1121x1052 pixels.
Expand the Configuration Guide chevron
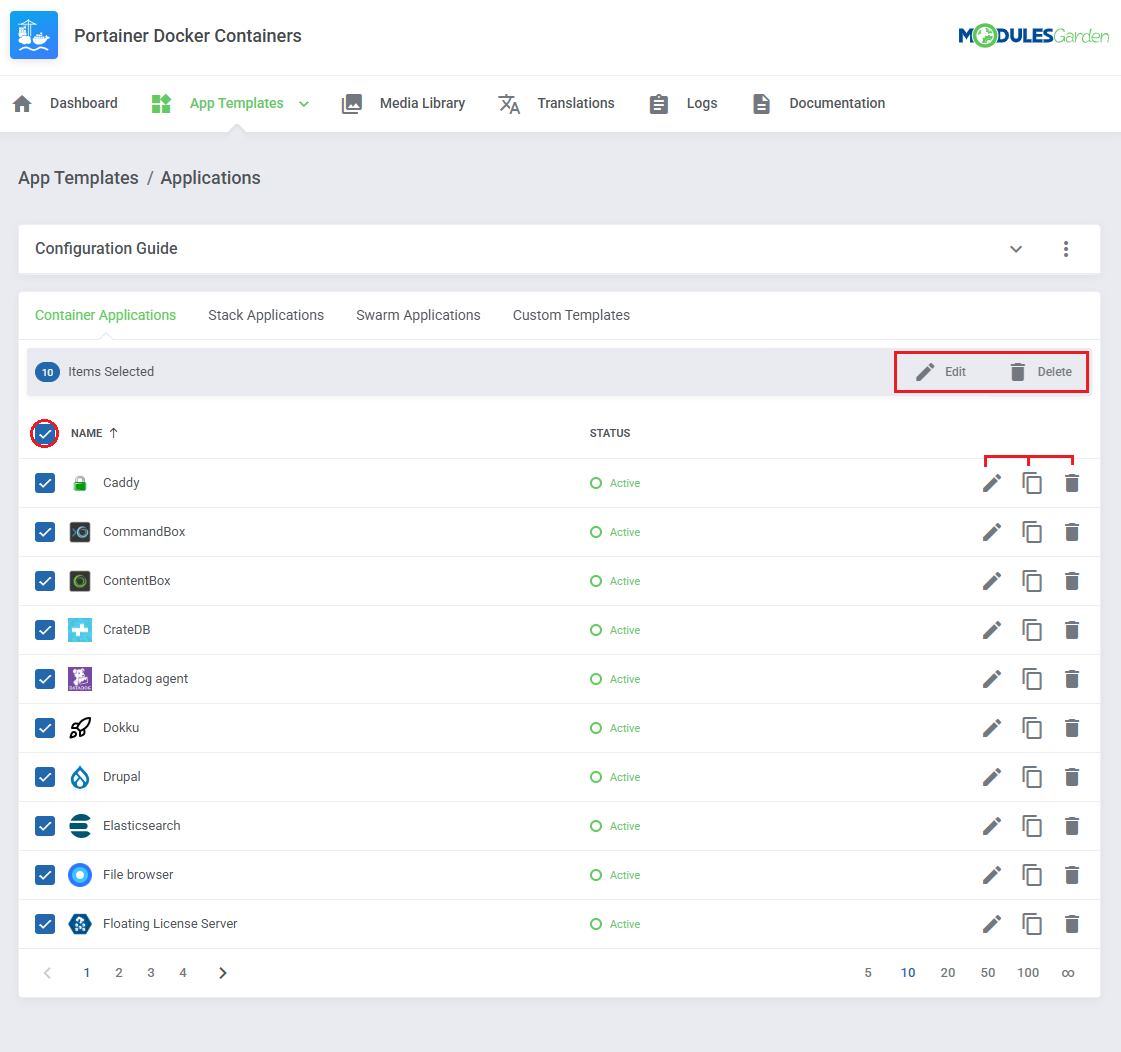[1016, 249]
